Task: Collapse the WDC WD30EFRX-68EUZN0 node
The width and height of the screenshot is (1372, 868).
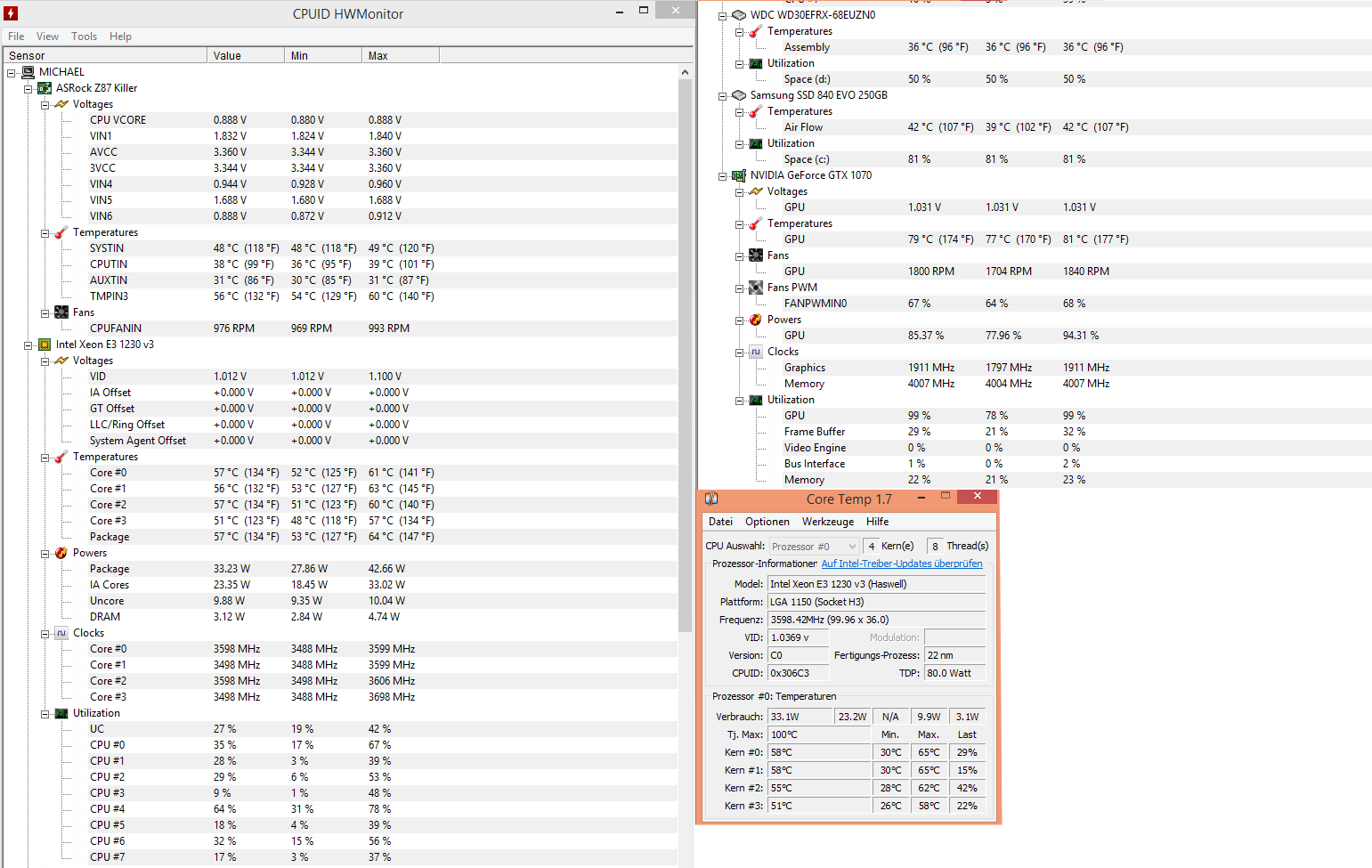Action: pos(723,15)
